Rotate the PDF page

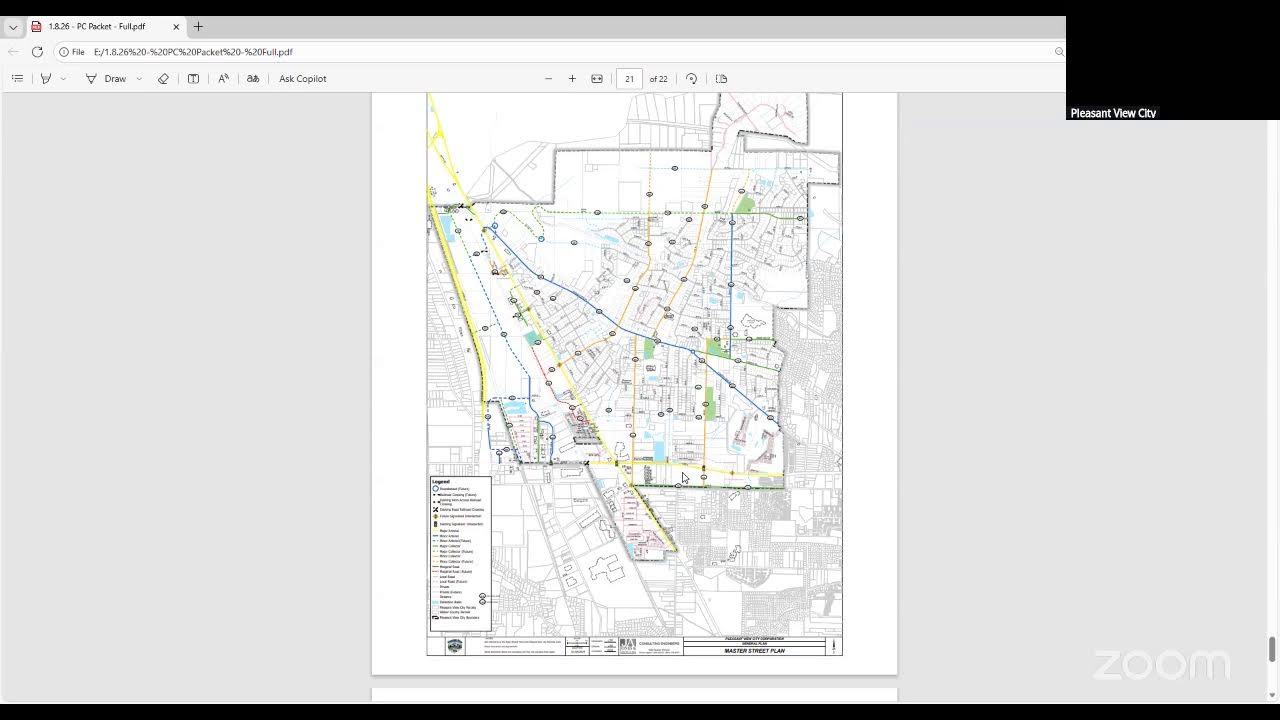pos(691,79)
